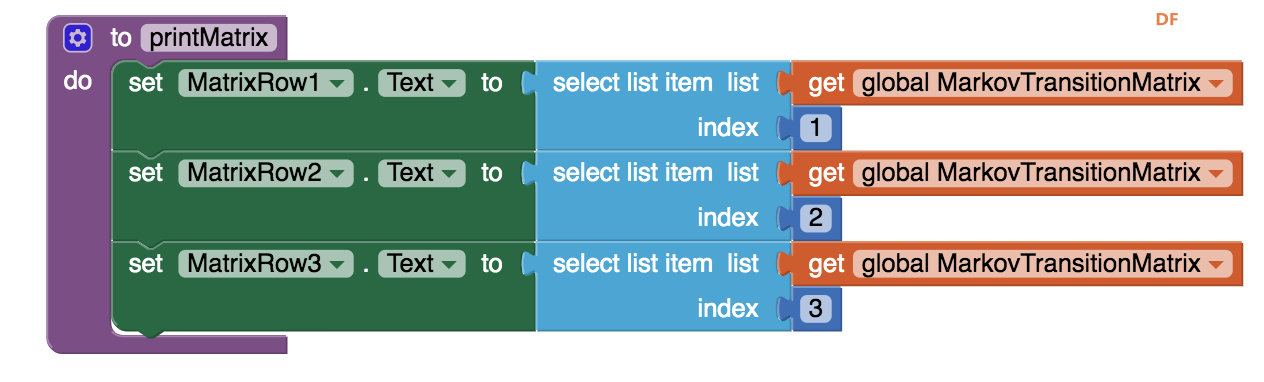Click the DF watermark logo

[1167, 19]
